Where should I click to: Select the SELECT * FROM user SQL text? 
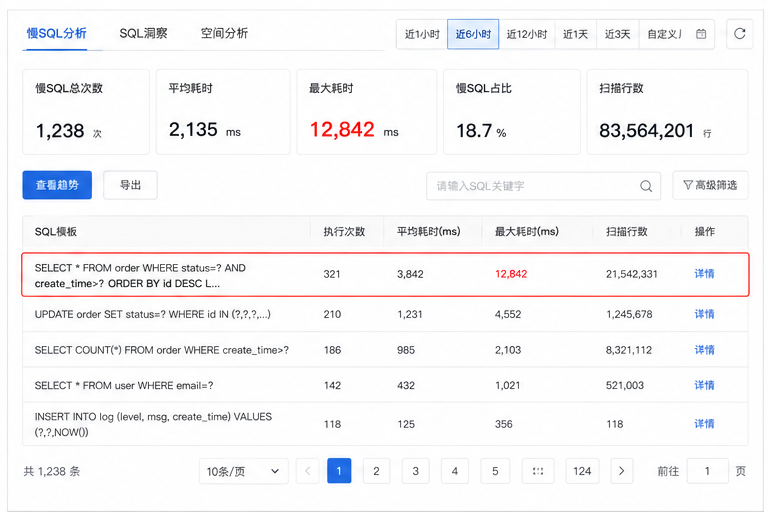(124, 385)
